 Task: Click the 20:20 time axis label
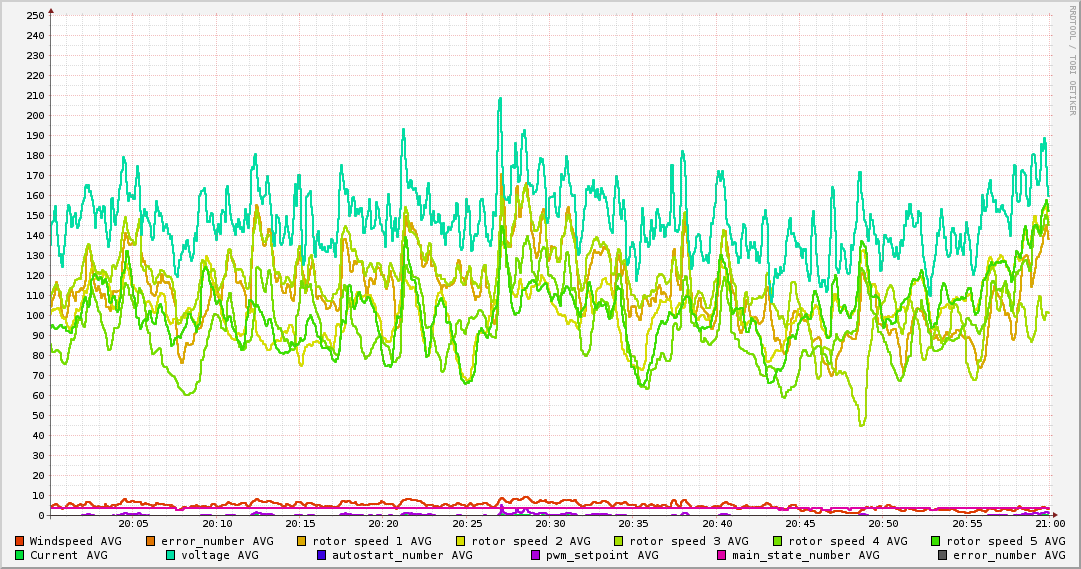[384, 523]
